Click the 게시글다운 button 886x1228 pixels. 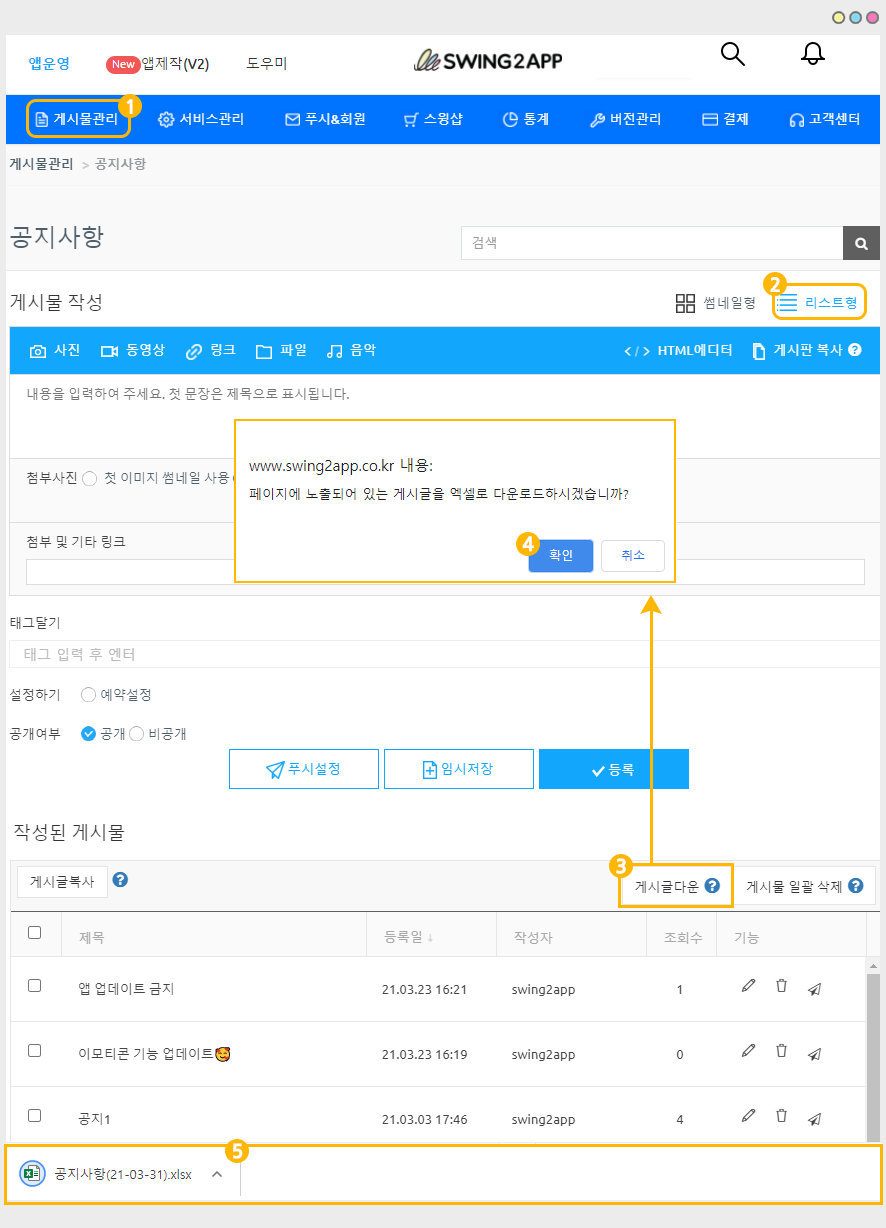676,886
